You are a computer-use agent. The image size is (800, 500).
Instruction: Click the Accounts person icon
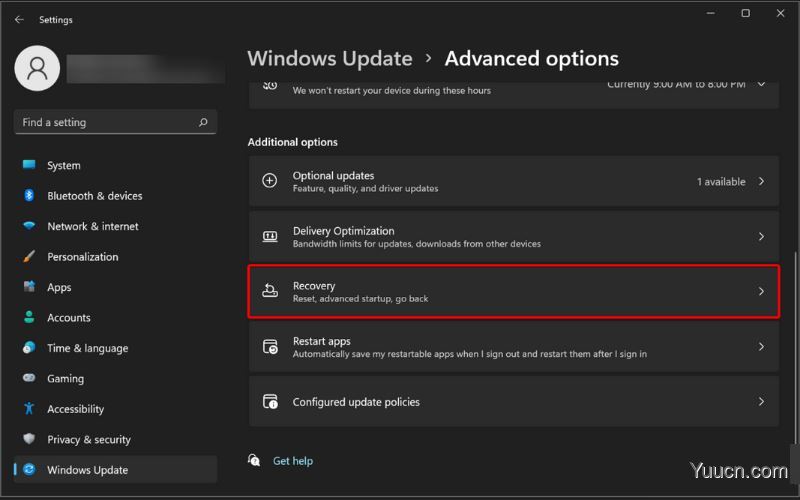(29, 317)
